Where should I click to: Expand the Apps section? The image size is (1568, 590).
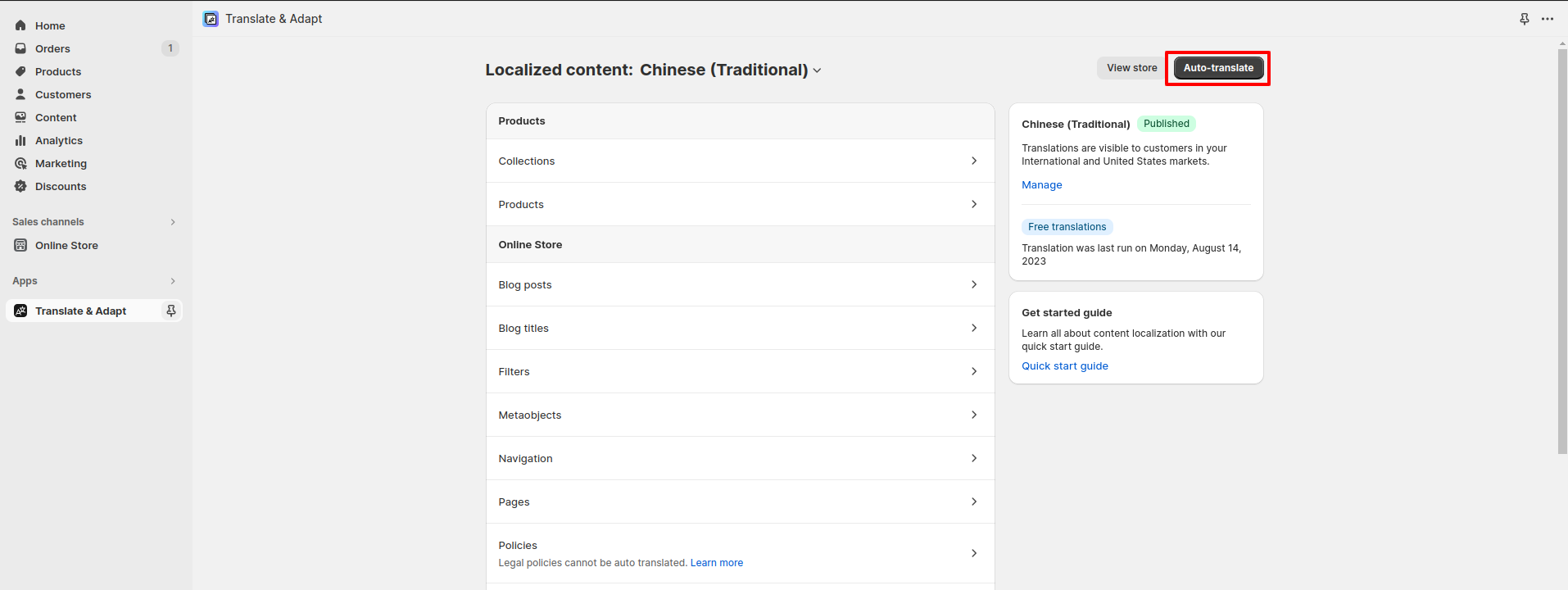[173, 281]
